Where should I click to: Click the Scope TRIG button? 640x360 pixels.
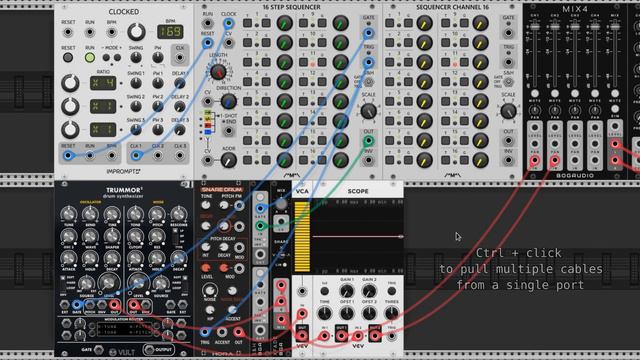[391, 291]
